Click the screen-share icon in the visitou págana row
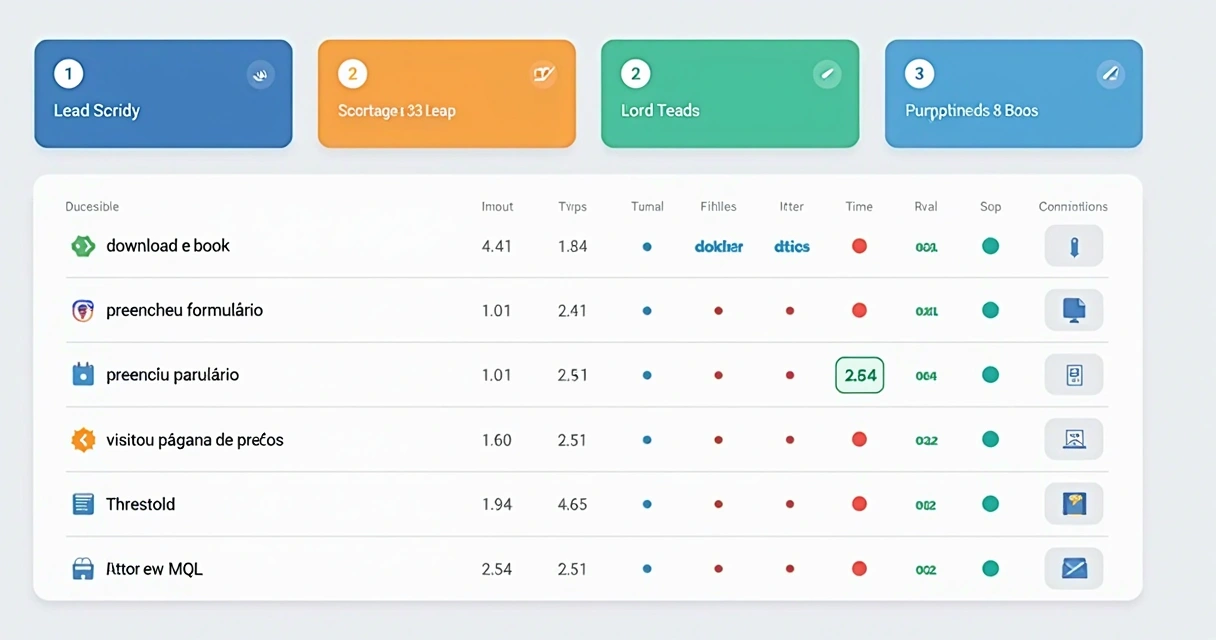Viewport: 1216px width, 640px height. coord(1074,439)
